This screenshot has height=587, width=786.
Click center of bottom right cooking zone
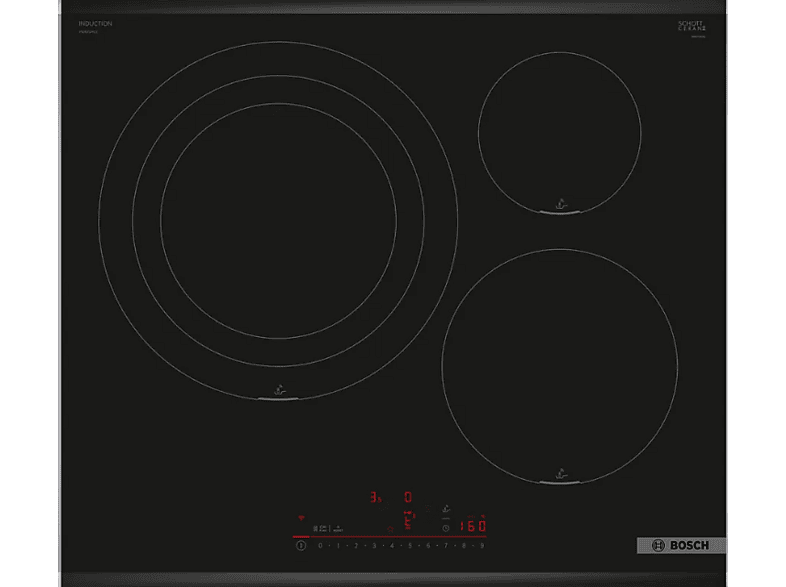559,365
